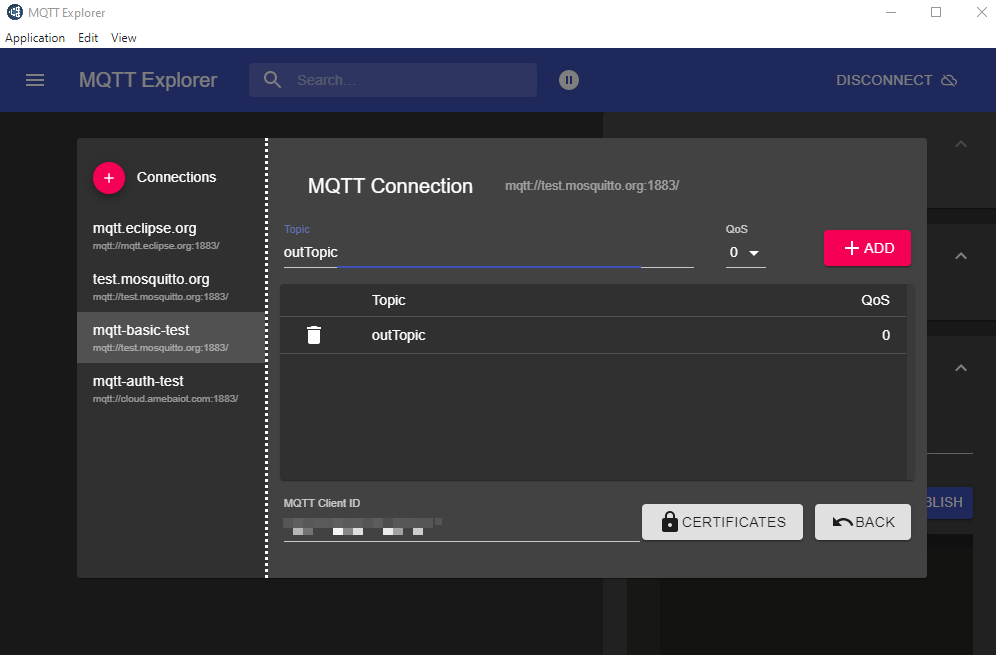
Task: Click the ADD subscription button
Action: 867,248
